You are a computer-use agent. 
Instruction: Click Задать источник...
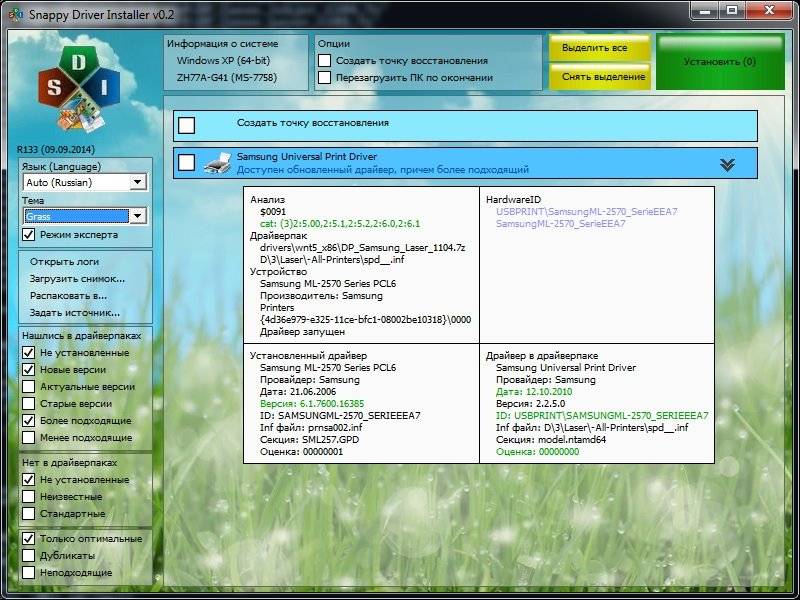pyautogui.click(x=75, y=313)
